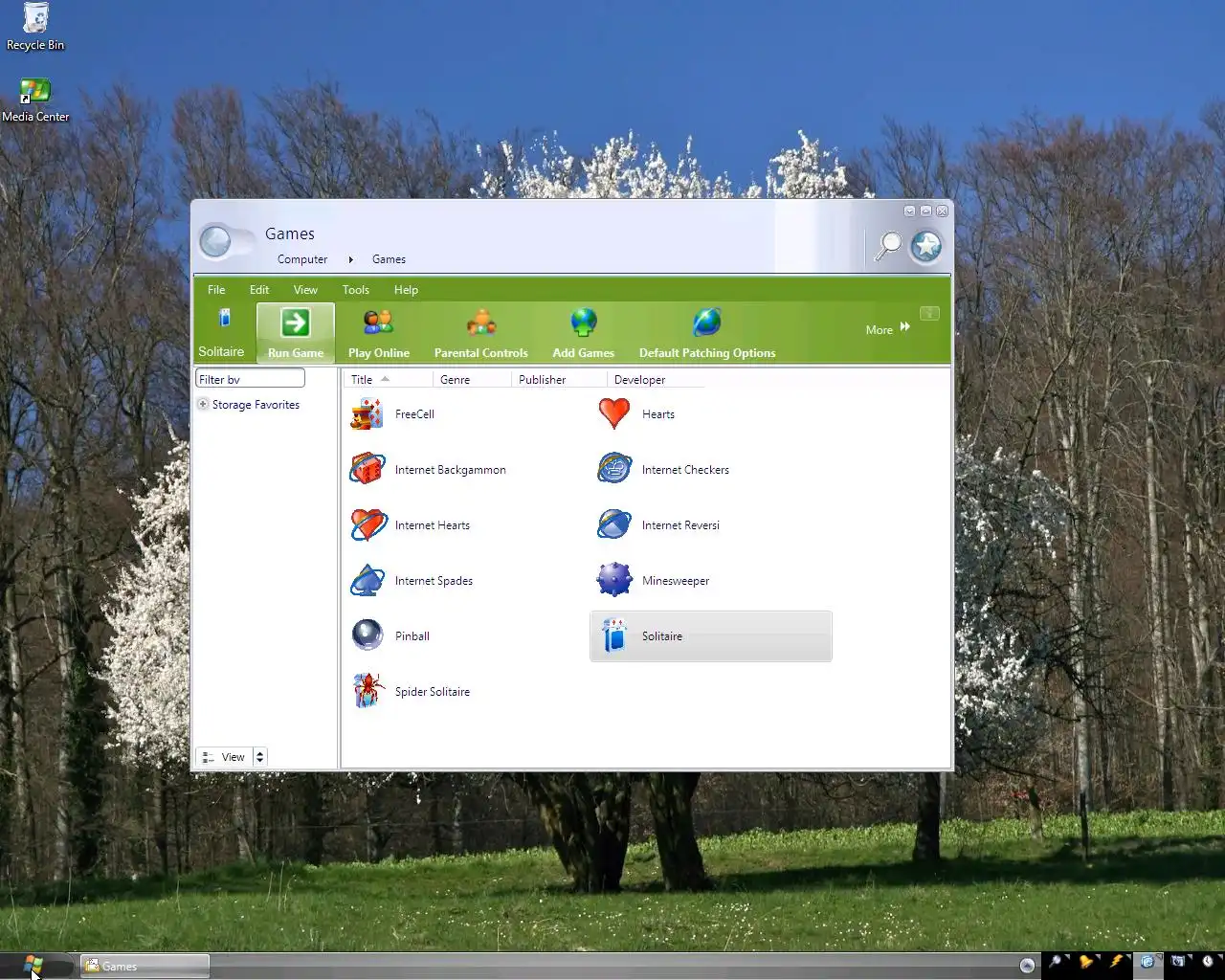Open Play Online from the toolbar

(379, 333)
